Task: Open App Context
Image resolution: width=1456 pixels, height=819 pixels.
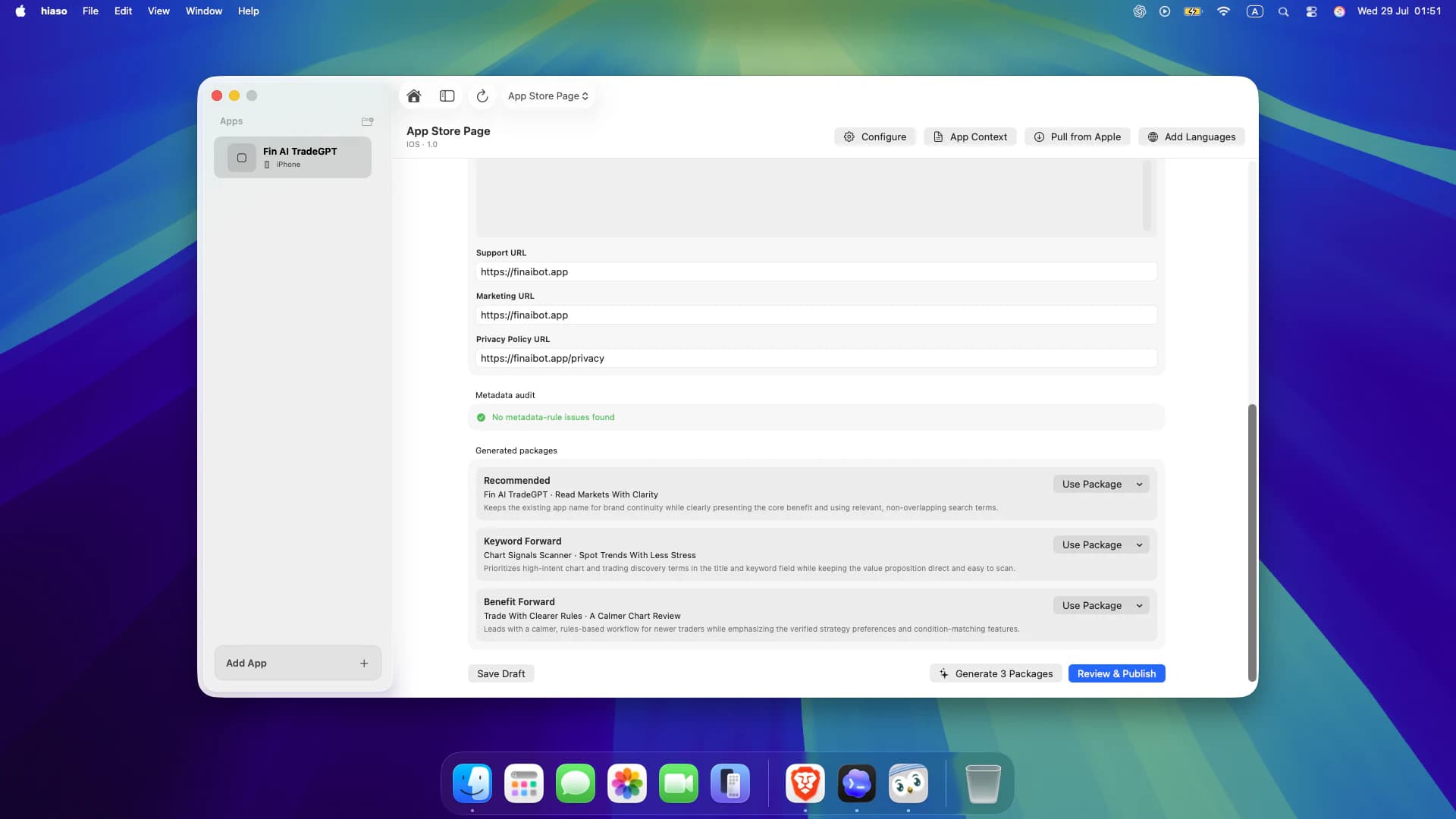Action: tap(970, 136)
